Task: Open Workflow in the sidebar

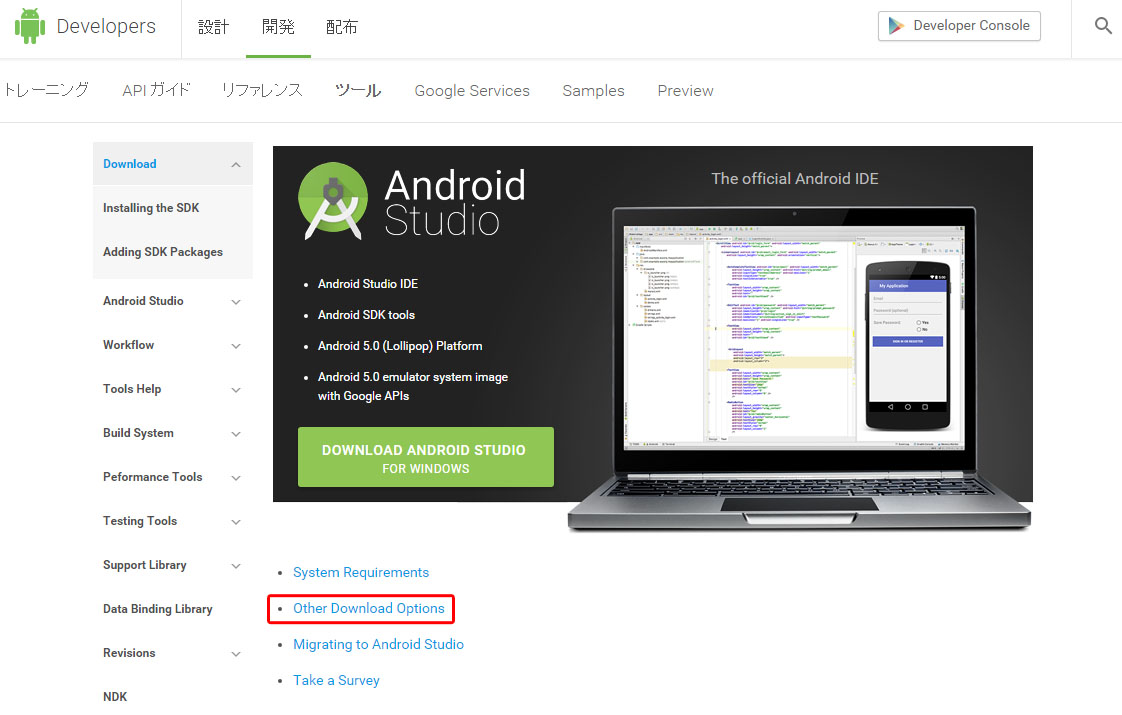Action: click(x=128, y=345)
